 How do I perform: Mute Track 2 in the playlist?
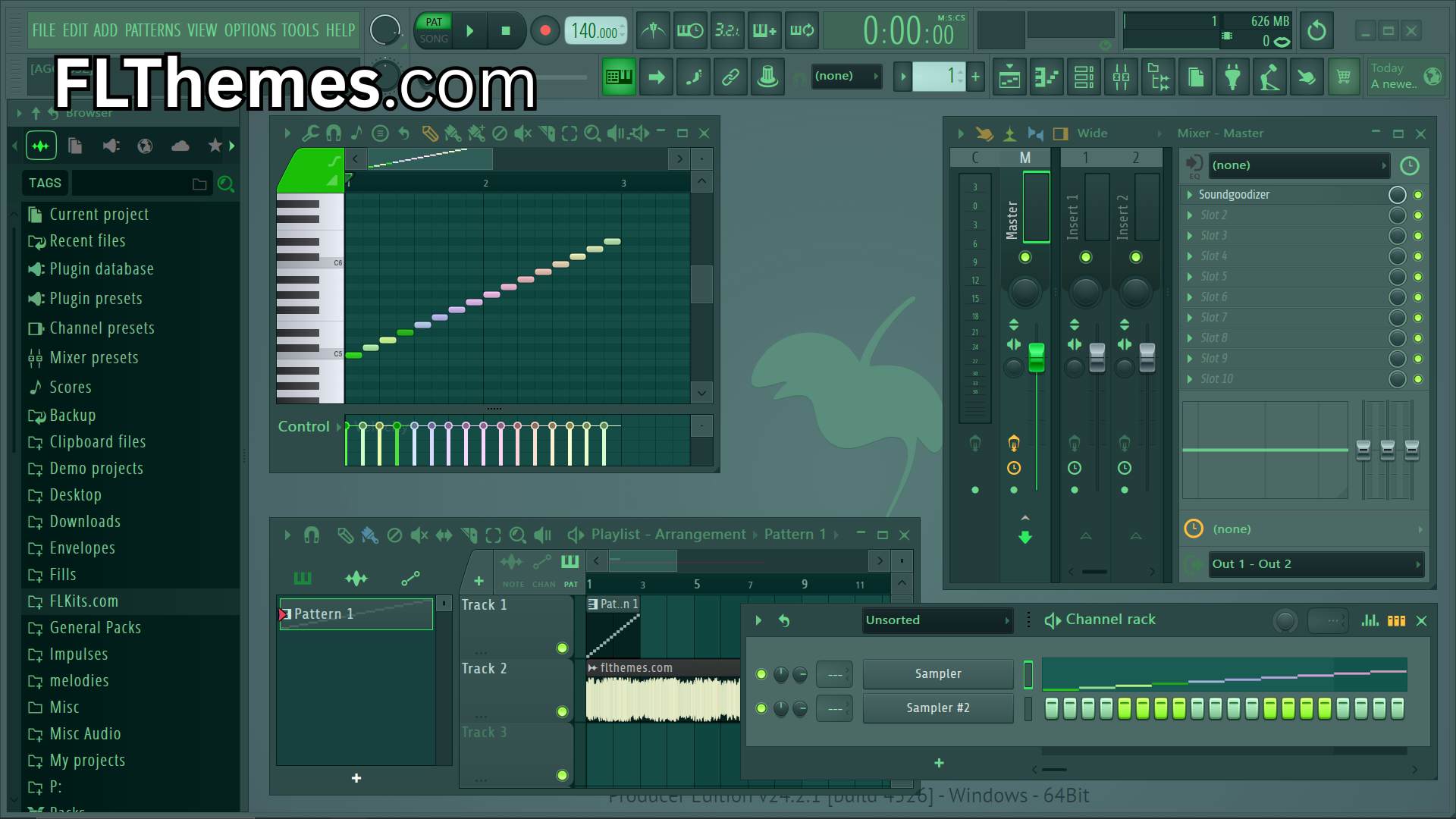[x=562, y=711]
